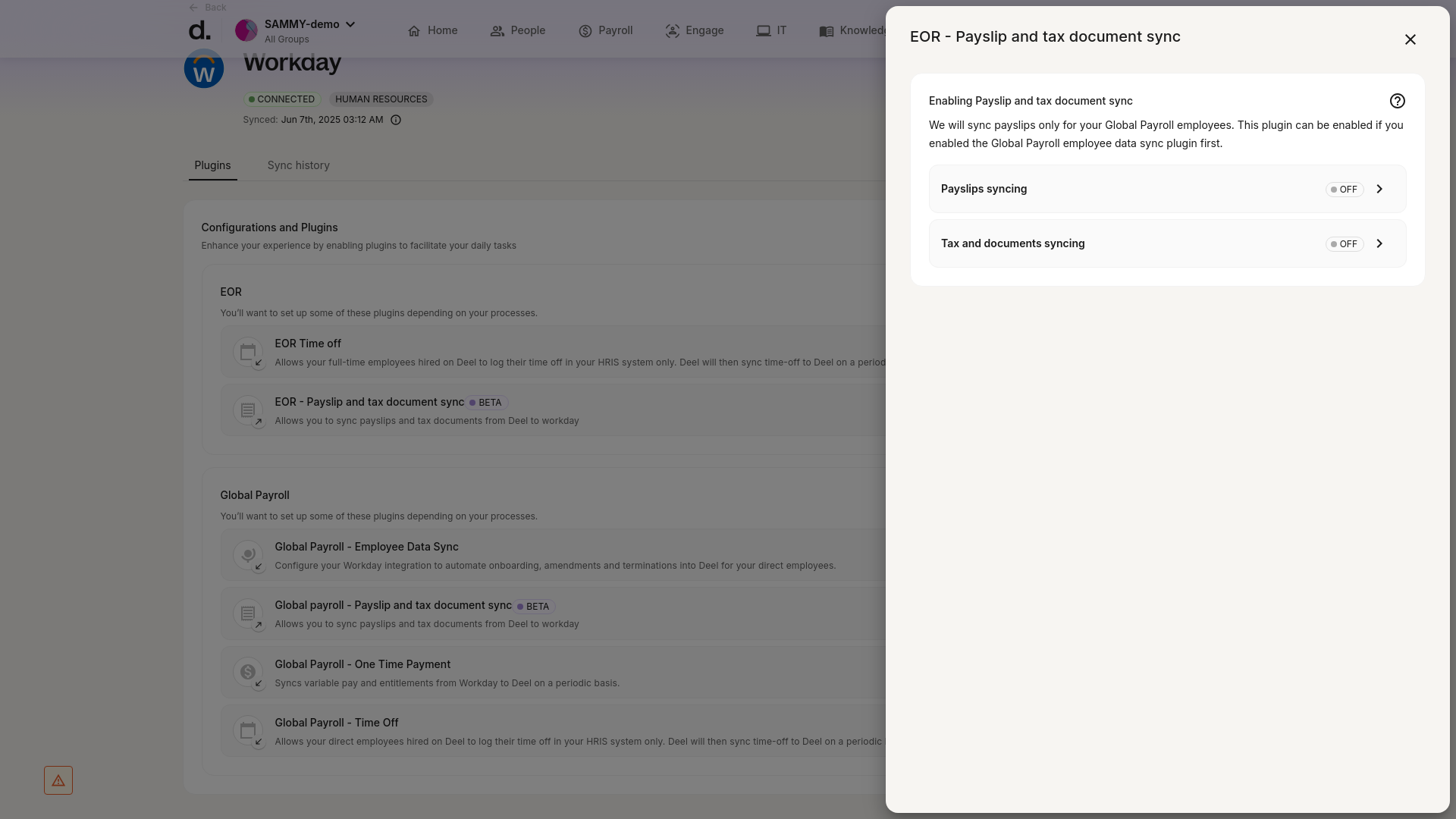
Task: Open the Payroll menu
Action: tap(605, 30)
